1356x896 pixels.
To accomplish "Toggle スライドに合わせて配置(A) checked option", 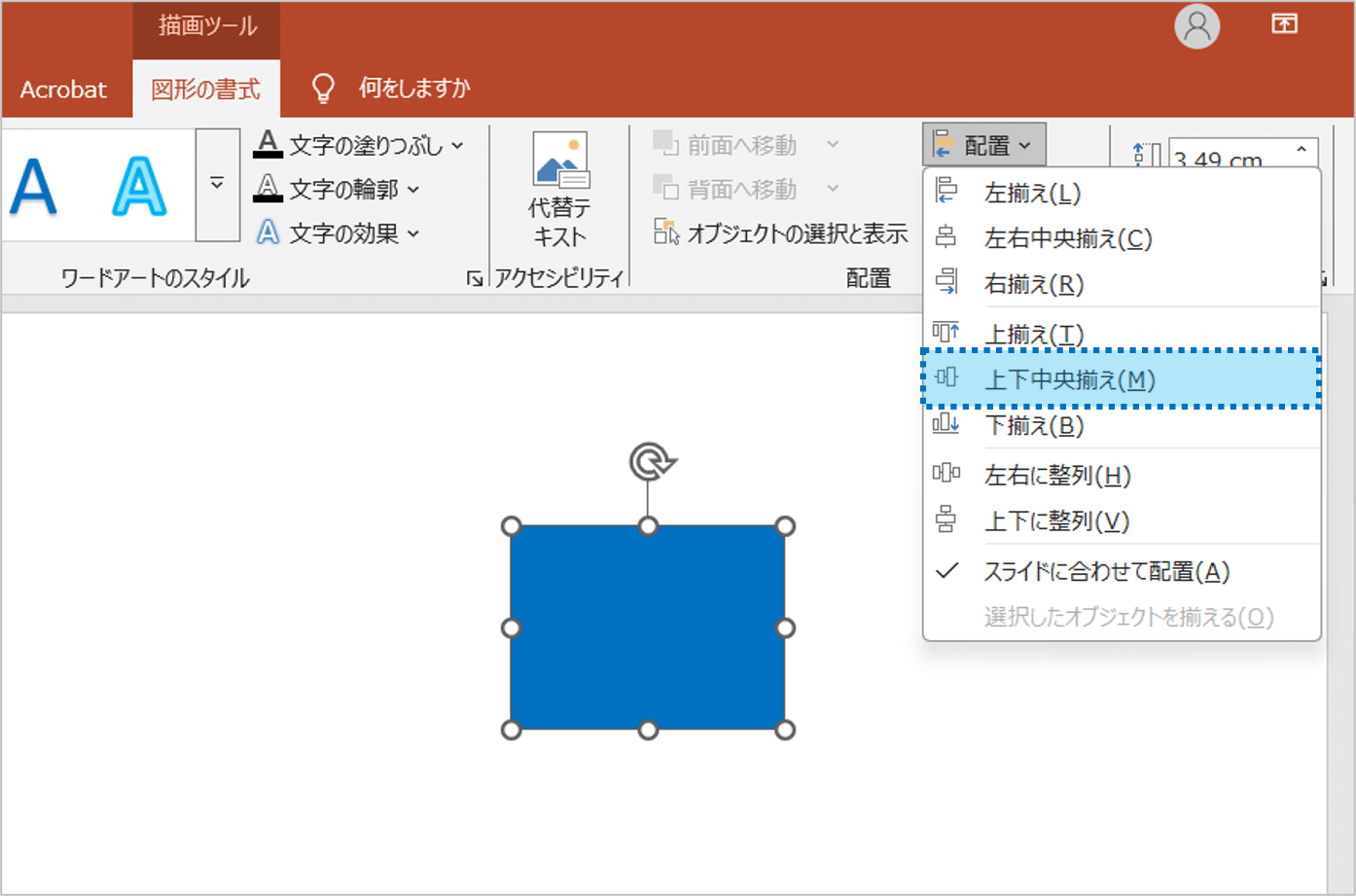I will pos(1122,571).
